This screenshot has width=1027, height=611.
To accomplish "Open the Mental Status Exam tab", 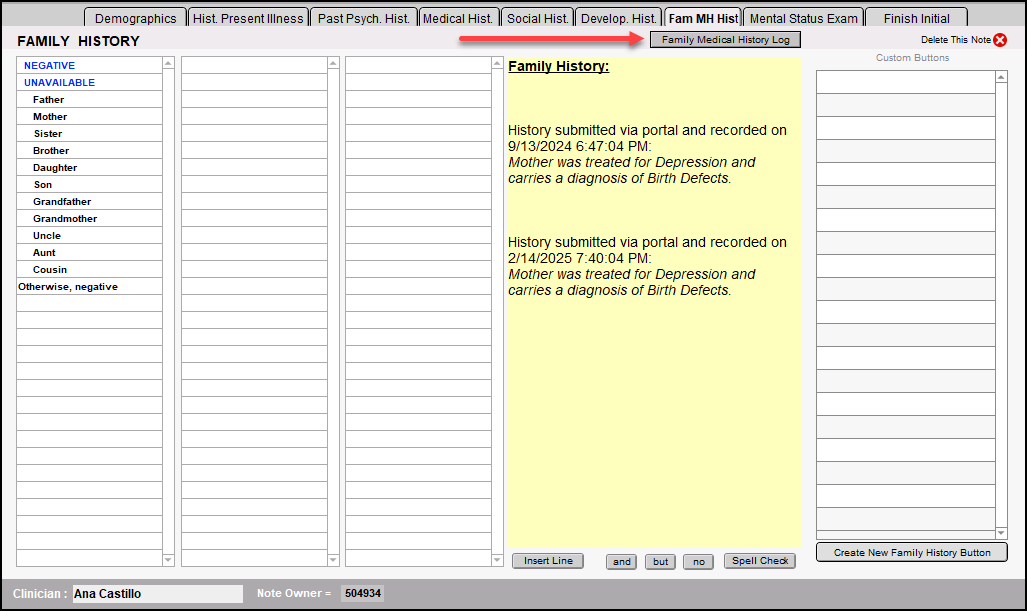I will click(x=803, y=18).
